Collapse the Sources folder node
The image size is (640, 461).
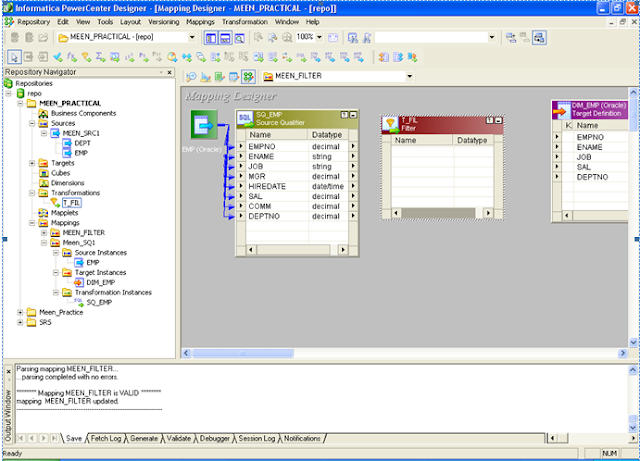(x=32, y=123)
